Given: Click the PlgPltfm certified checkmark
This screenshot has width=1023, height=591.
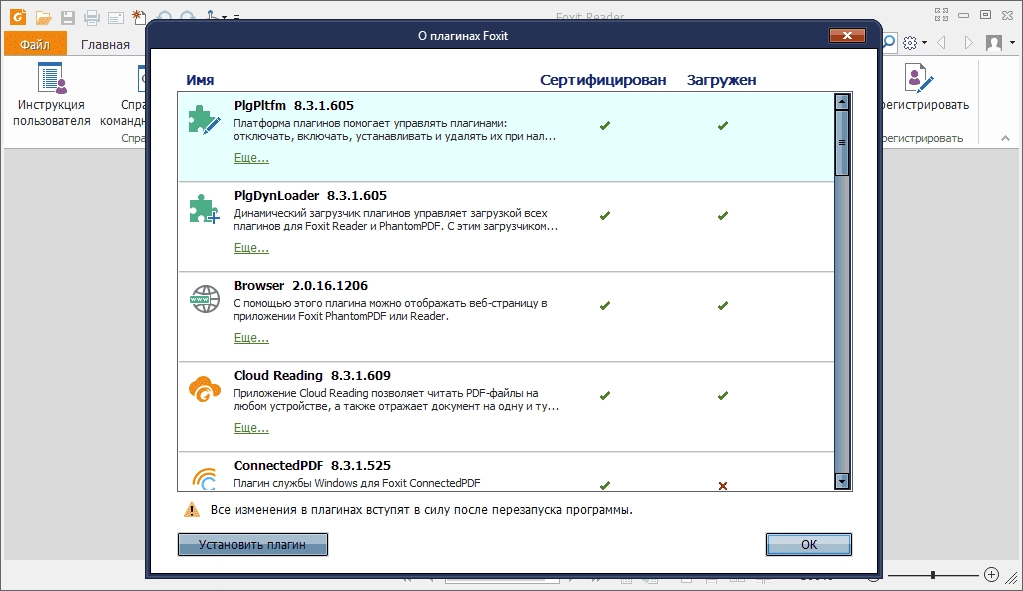Looking at the screenshot, I should (605, 126).
